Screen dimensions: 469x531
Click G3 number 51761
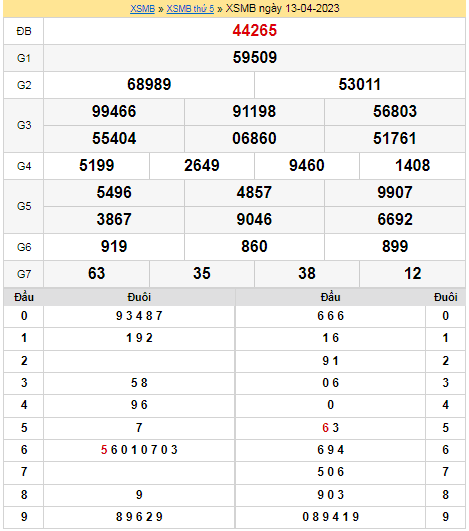(395, 139)
